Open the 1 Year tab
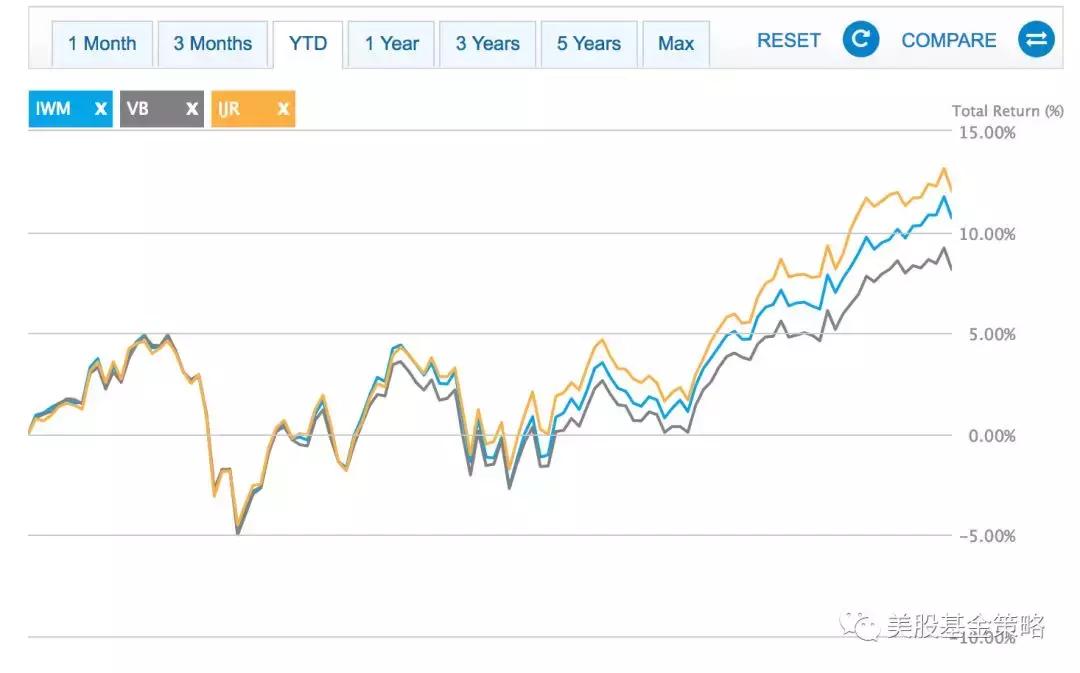Screen dimensions: 1080x673 tap(392, 44)
